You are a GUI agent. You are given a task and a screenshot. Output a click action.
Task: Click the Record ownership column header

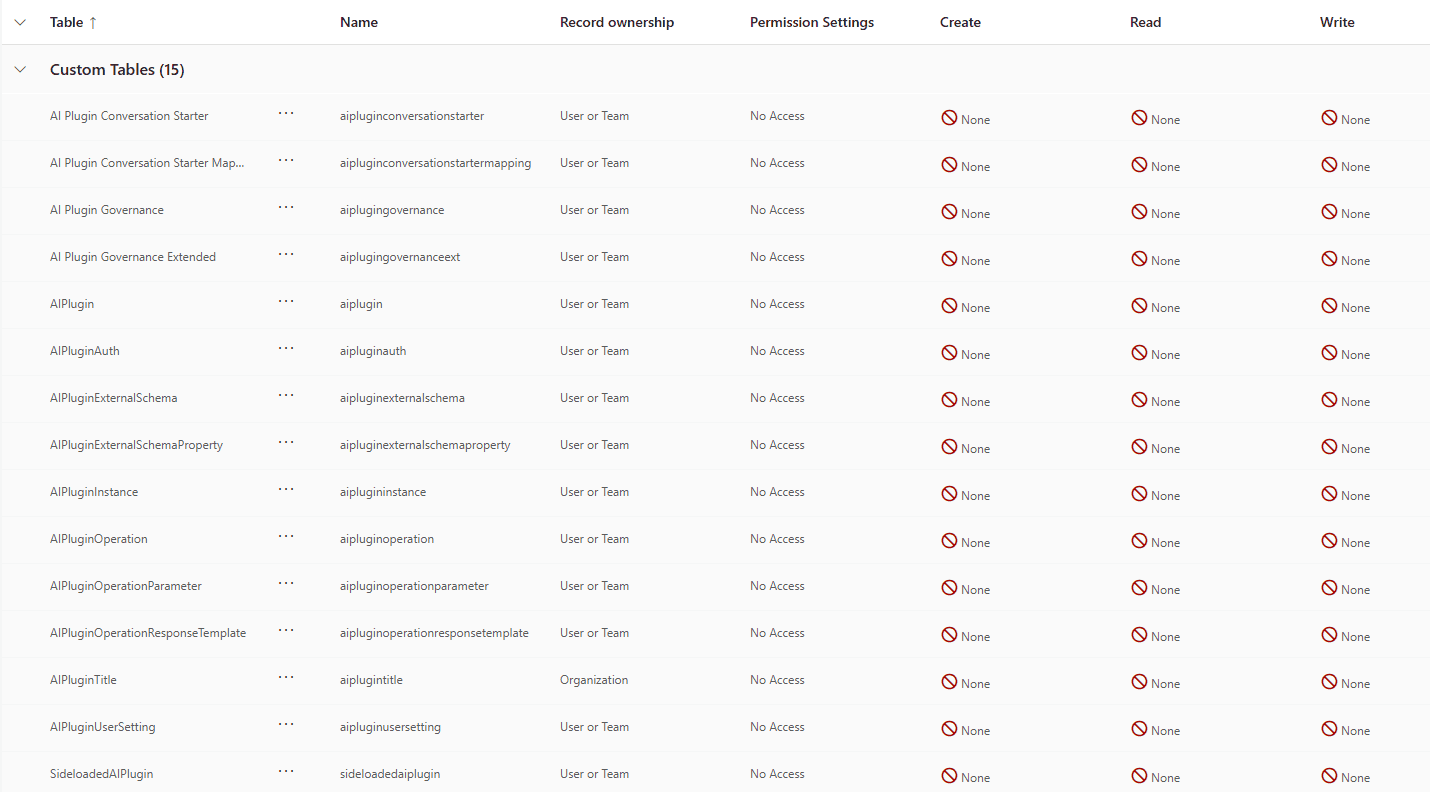[617, 22]
